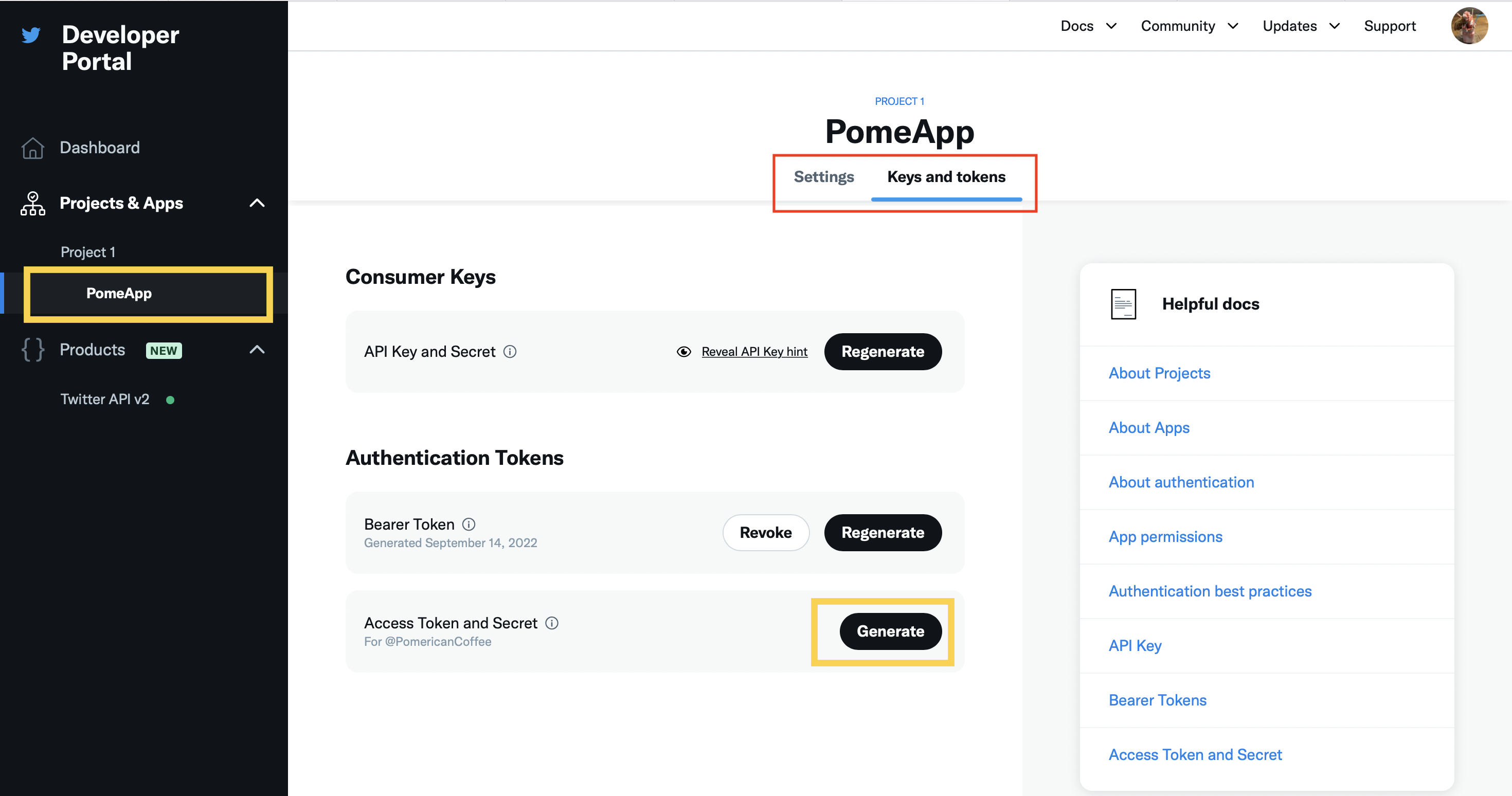Select the Keys and tokens tab

946,177
